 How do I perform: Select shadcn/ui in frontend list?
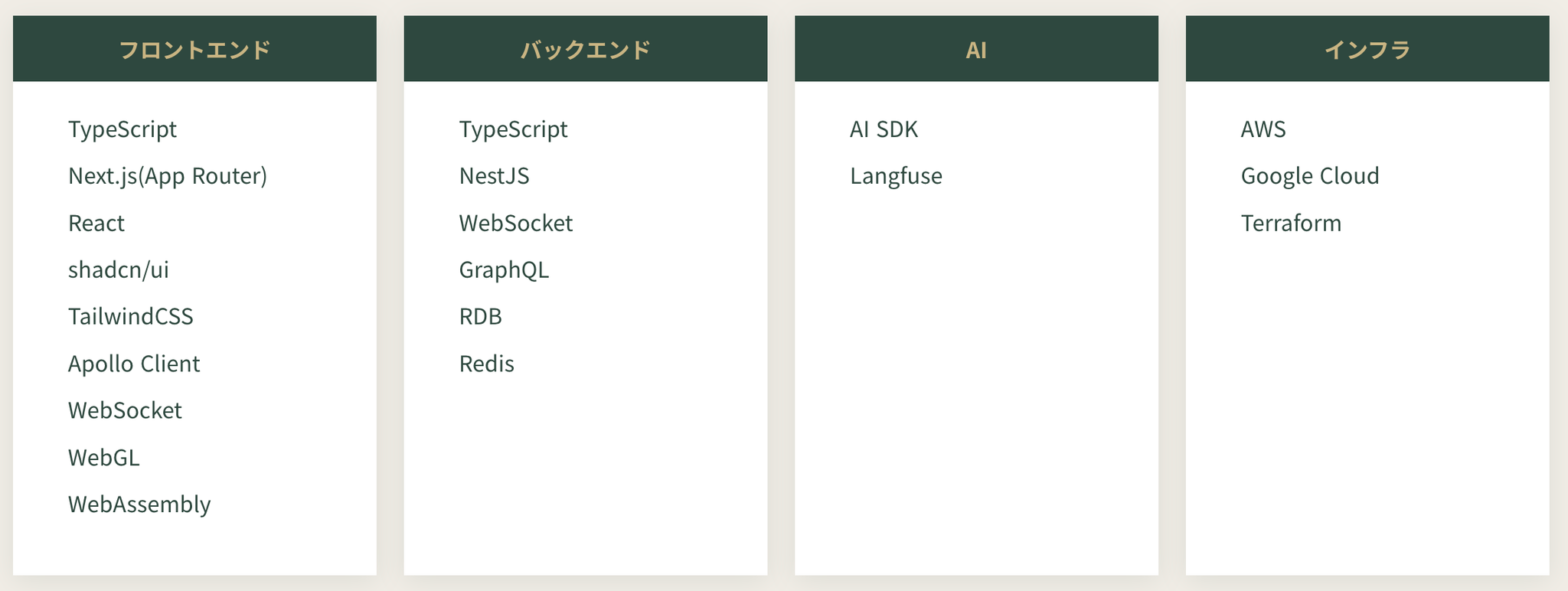[119, 270]
